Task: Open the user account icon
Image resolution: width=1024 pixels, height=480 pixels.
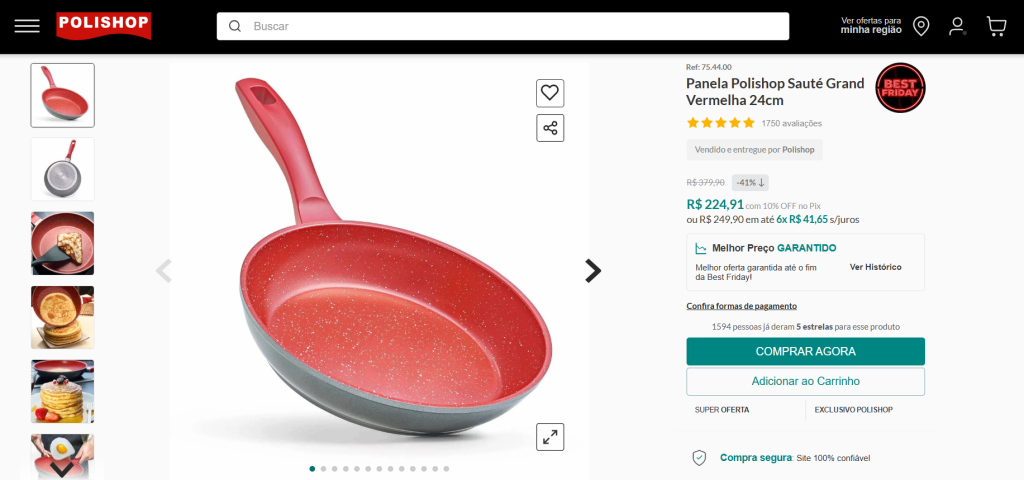Action: click(x=957, y=26)
